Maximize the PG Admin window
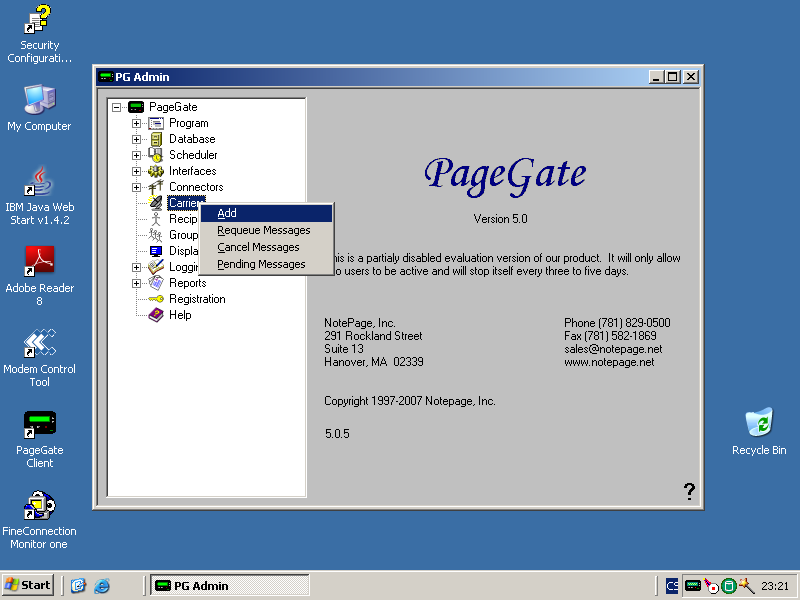800x600 pixels. (x=672, y=77)
